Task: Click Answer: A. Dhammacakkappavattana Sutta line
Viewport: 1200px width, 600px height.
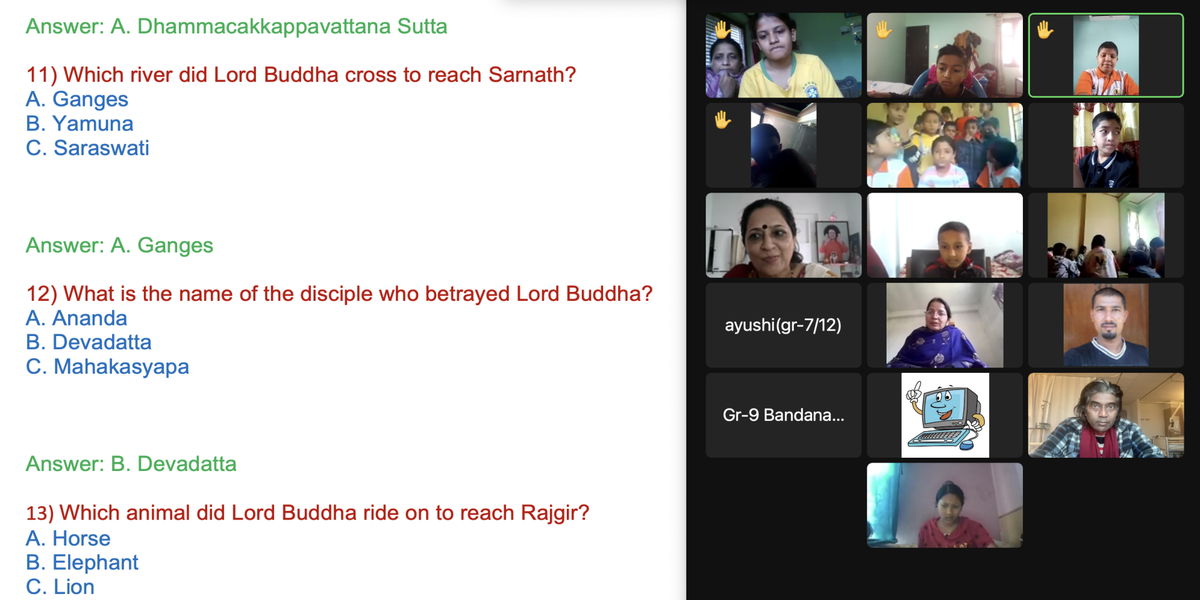Action: pyautogui.click(x=236, y=27)
